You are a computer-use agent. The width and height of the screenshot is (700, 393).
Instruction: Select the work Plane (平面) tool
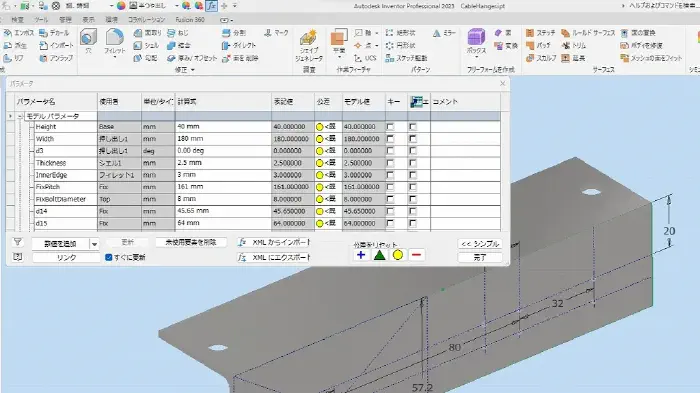pyautogui.click(x=339, y=41)
